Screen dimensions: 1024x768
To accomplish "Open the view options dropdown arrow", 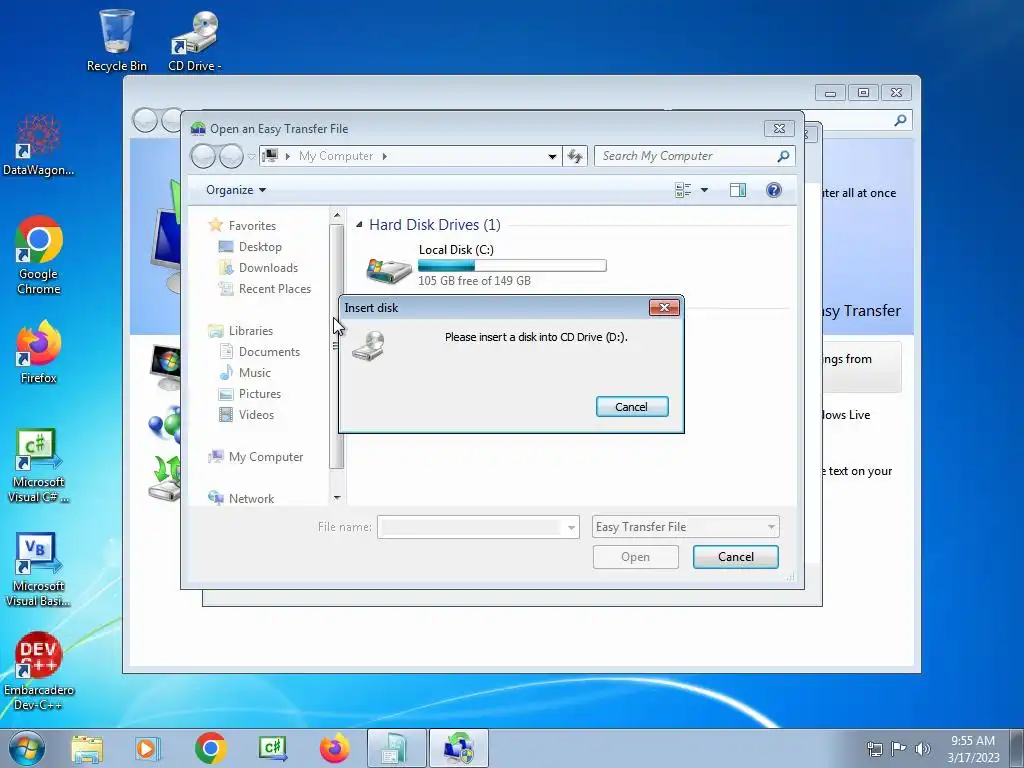I will [704, 190].
